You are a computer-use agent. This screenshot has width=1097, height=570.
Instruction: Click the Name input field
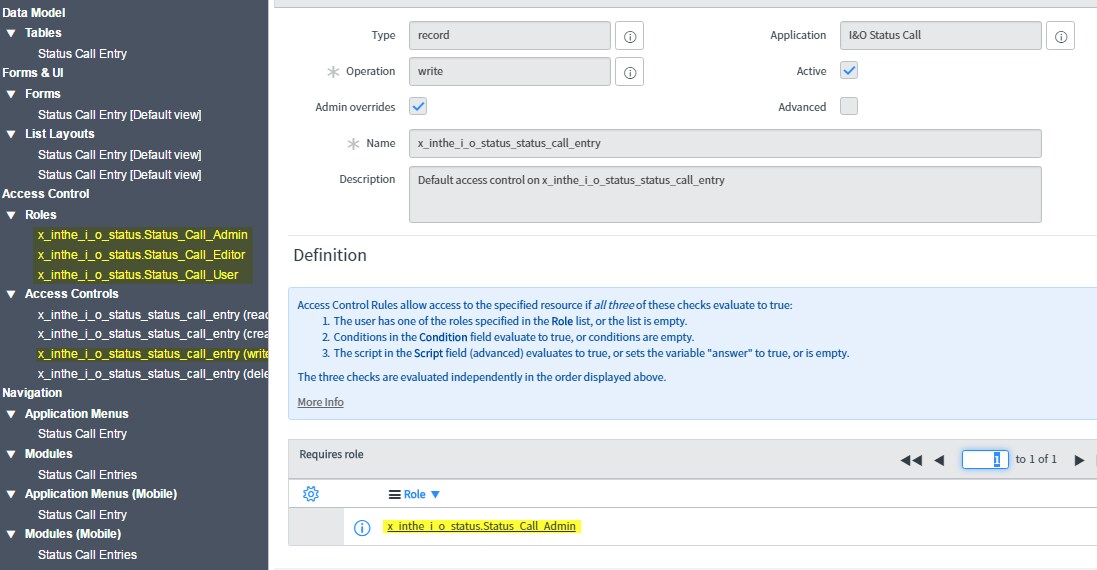pos(725,143)
